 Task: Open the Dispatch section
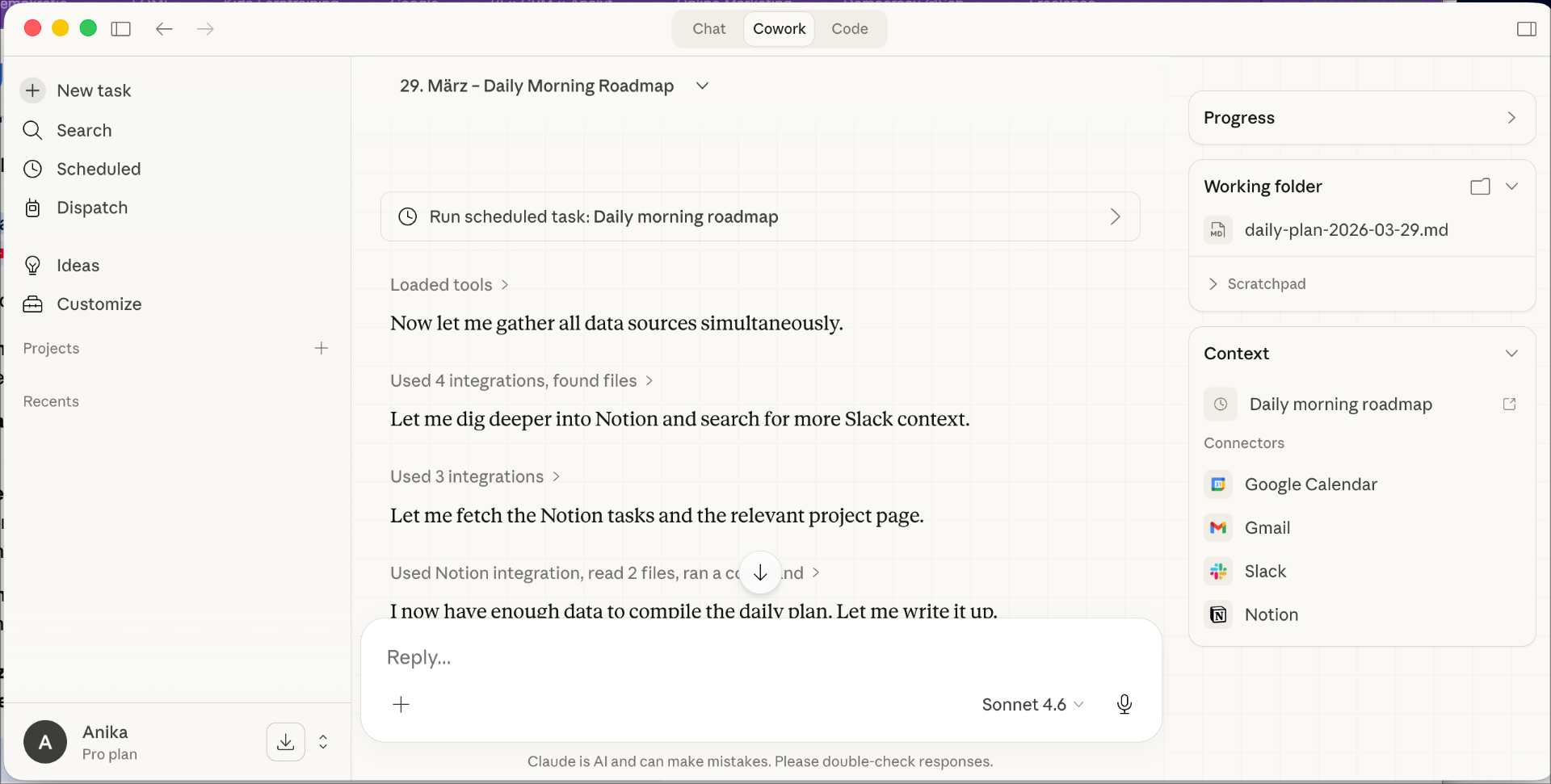point(76,208)
